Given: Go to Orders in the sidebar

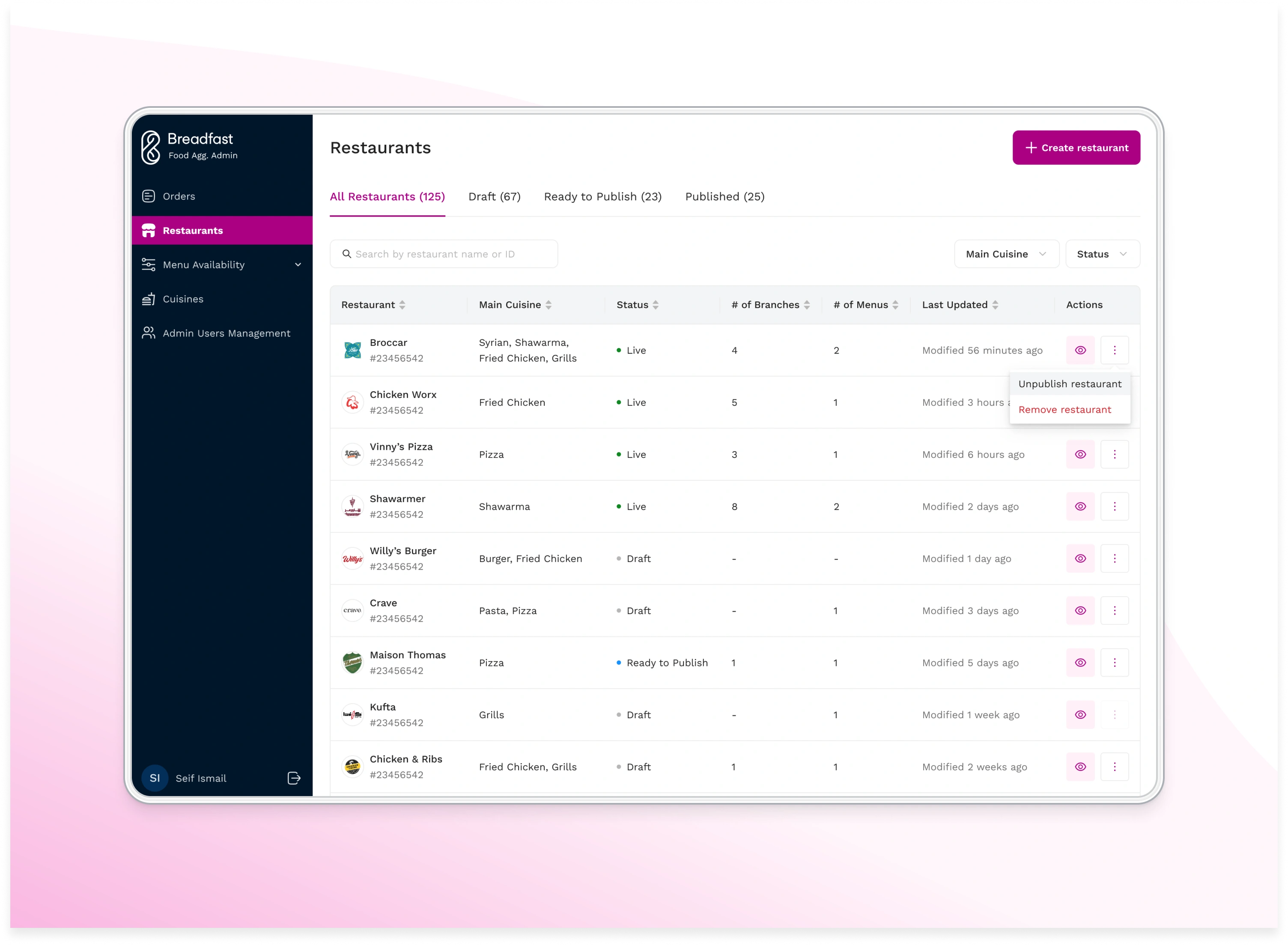Looking at the screenshot, I should pyautogui.click(x=222, y=196).
